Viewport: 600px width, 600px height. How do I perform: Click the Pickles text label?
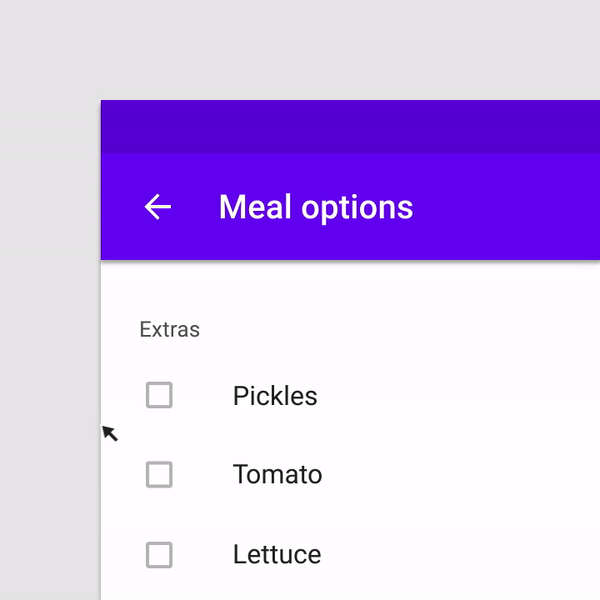(x=275, y=396)
